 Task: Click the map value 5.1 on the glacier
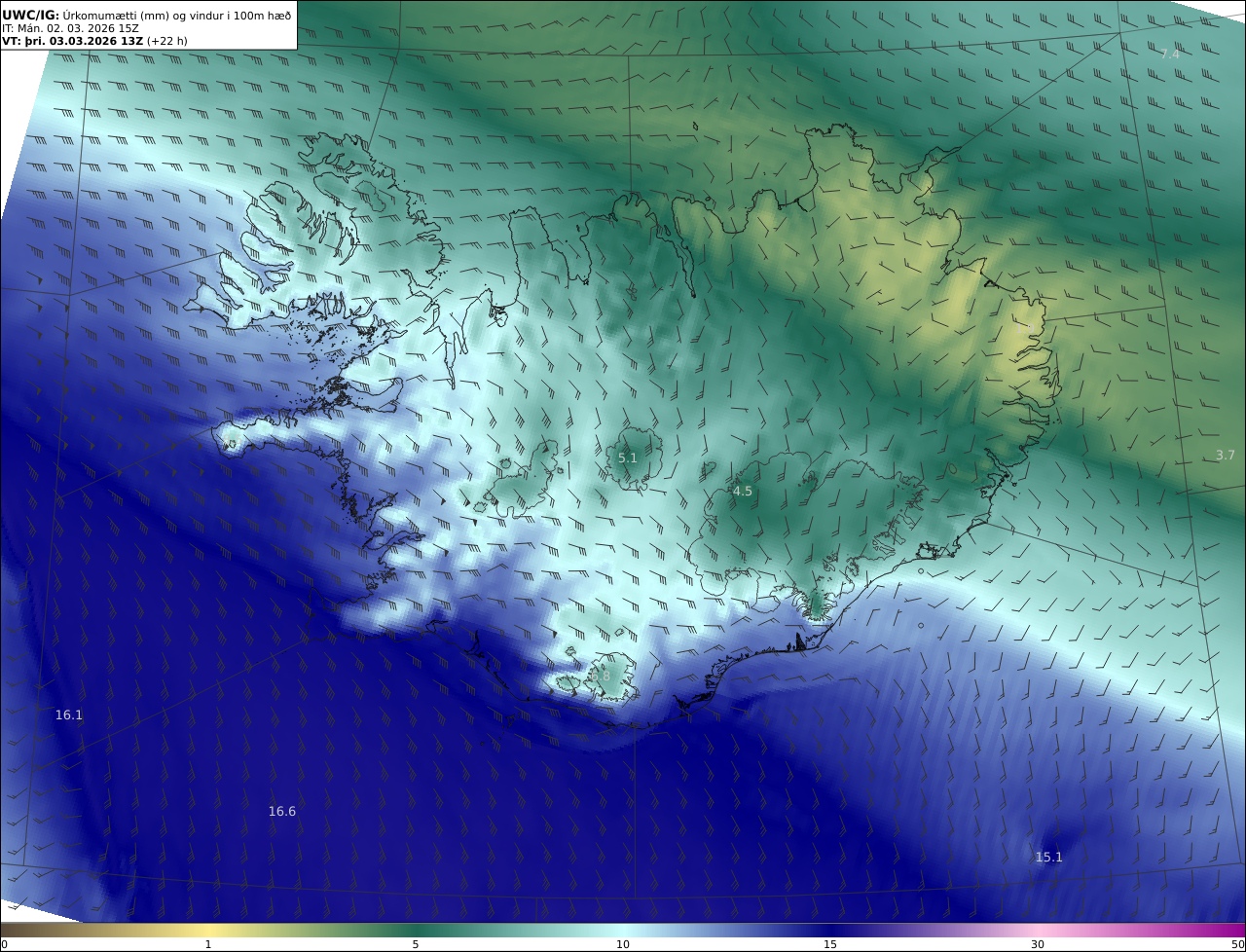(x=628, y=458)
